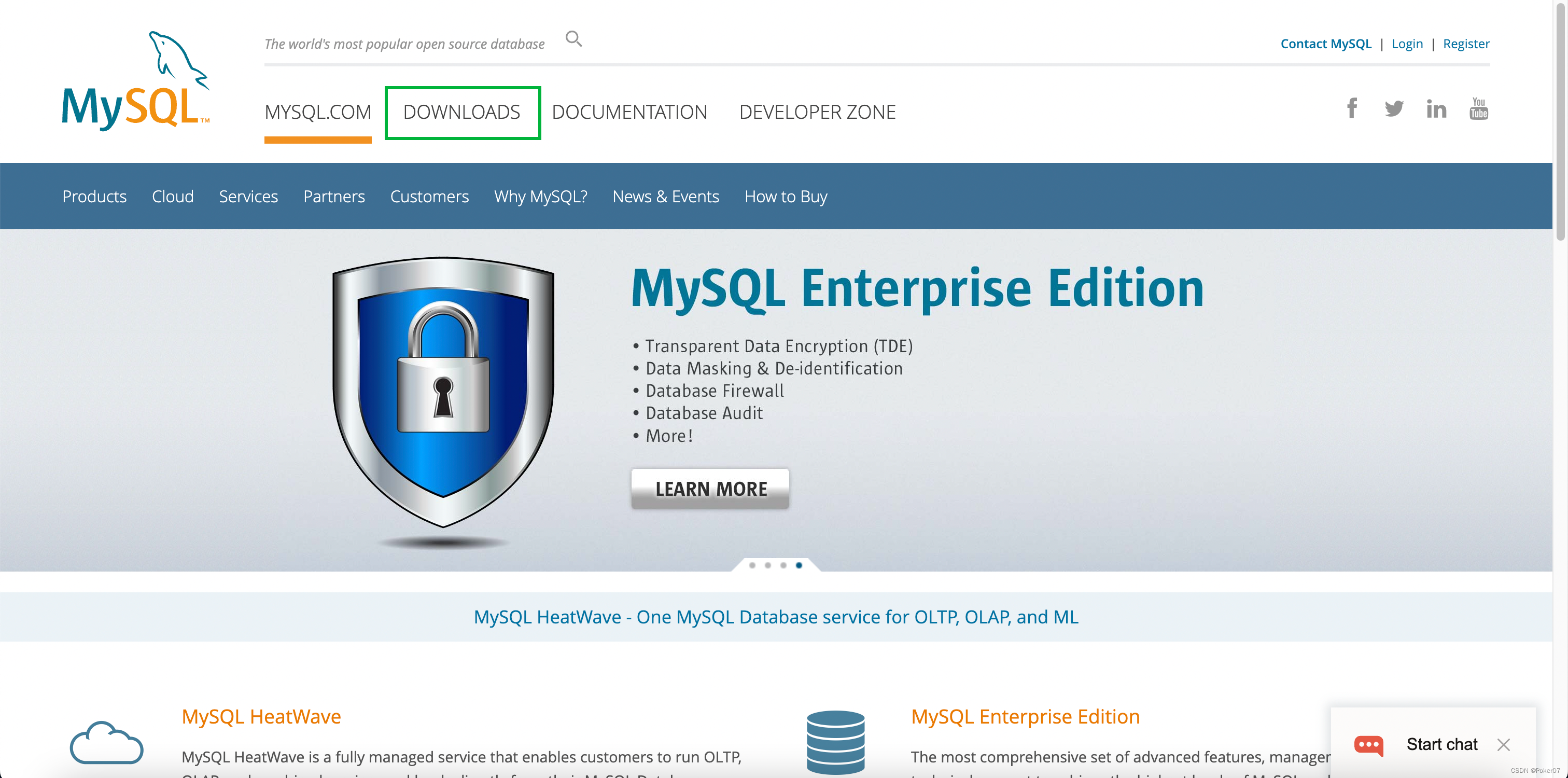Open the Products menu
The width and height of the screenshot is (1568, 778).
tap(94, 196)
